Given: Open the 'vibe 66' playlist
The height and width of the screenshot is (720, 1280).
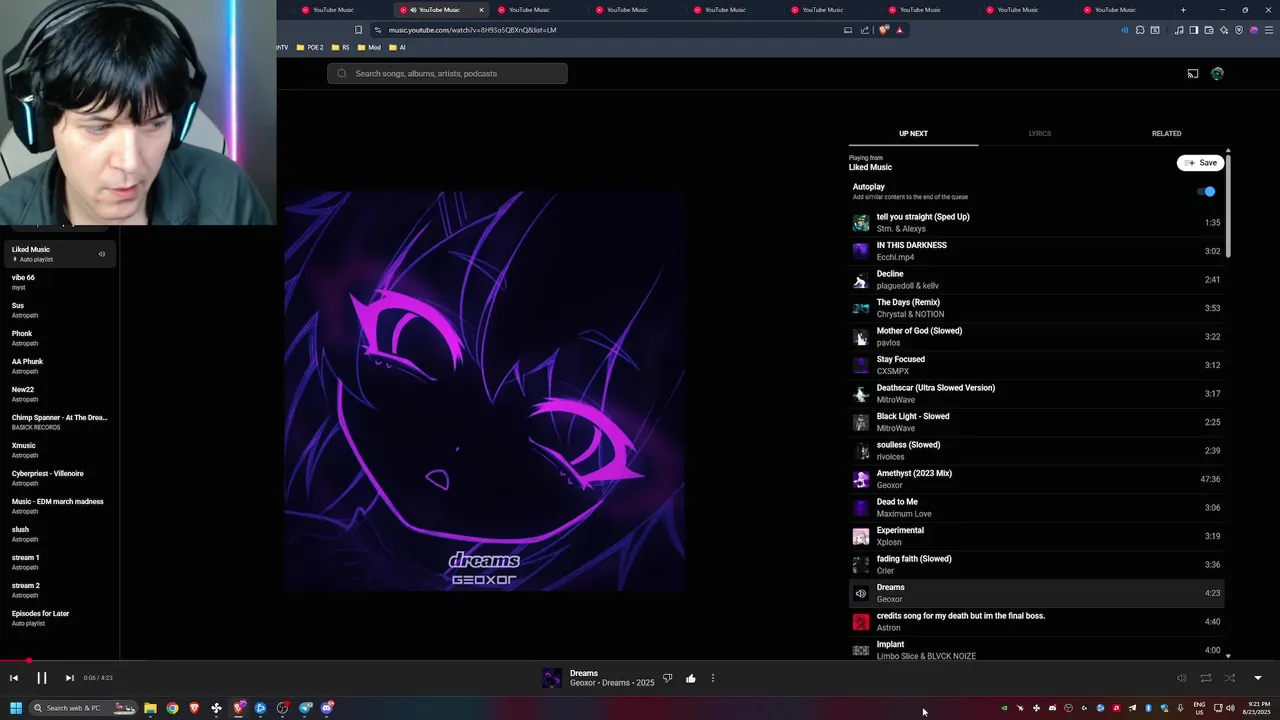Looking at the screenshot, I should click(60, 282).
